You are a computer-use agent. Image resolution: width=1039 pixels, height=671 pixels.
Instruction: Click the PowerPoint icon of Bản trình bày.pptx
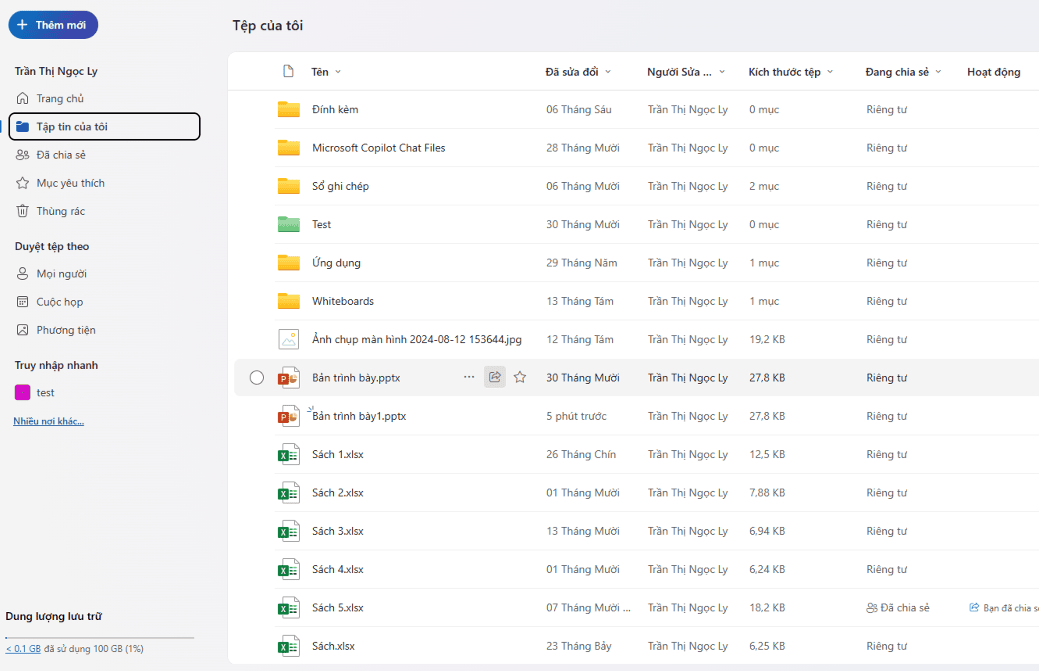click(288, 378)
